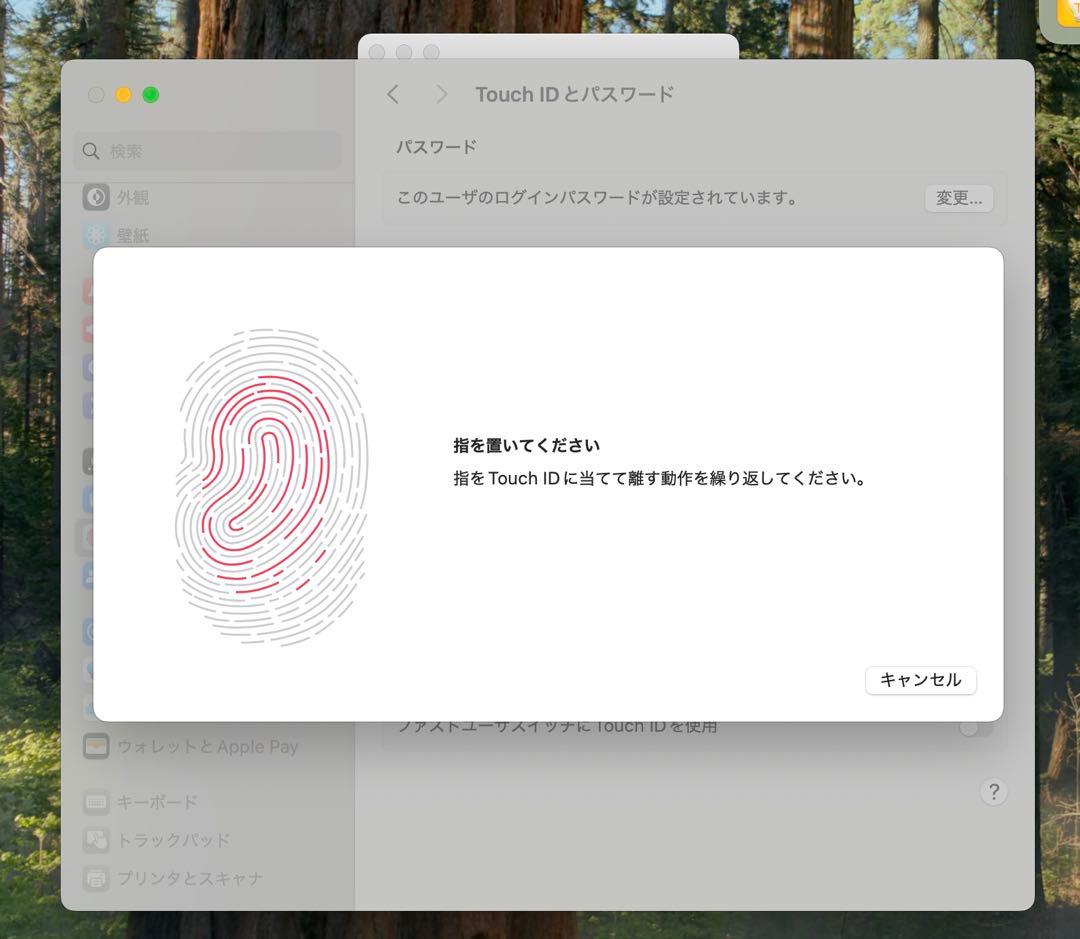The image size is (1080, 939).
Task: Click the 外観 appearance icon
Action: click(x=96, y=198)
